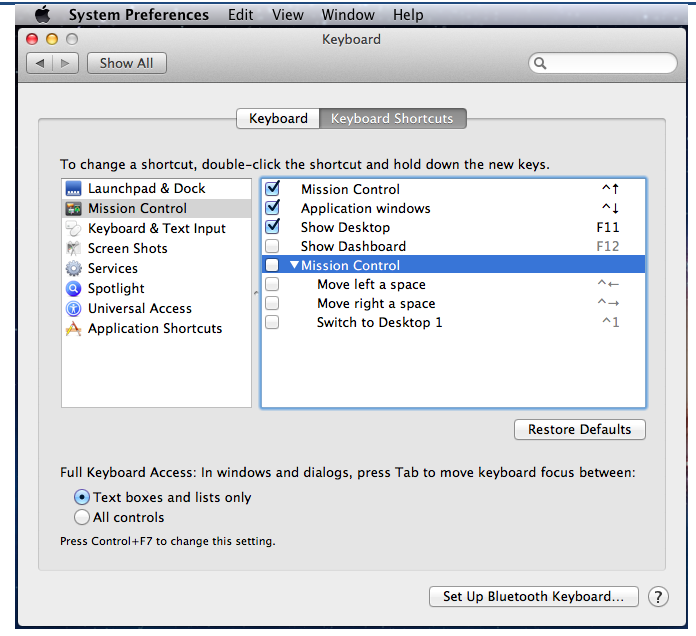Image resolution: width=696 pixels, height=636 pixels.
Task: Select the Switch to Desktop 1 label
Action: point(380,323)
